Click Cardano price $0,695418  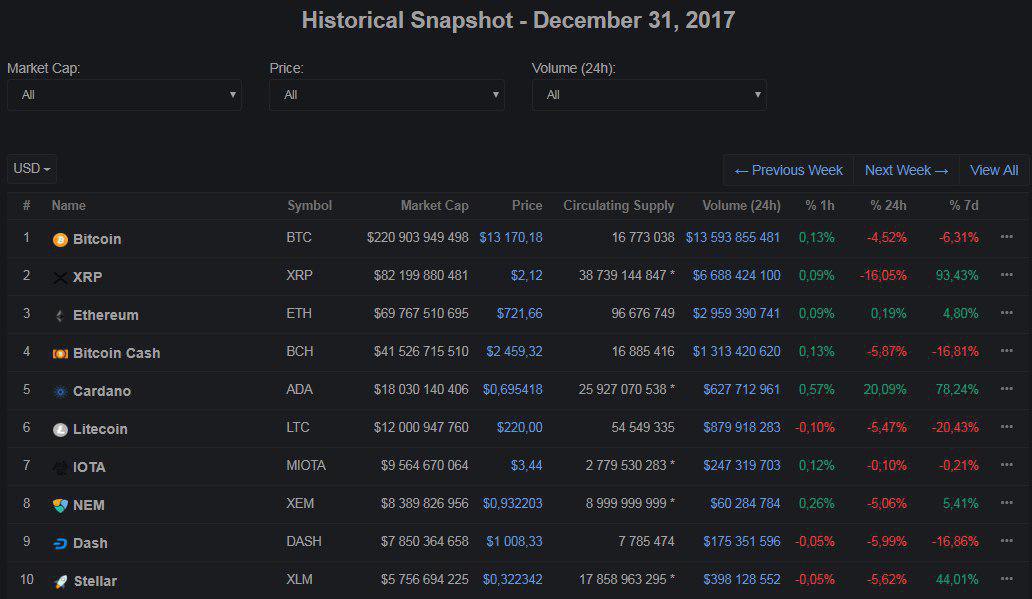pyautogui.click(x=513, y=389)
